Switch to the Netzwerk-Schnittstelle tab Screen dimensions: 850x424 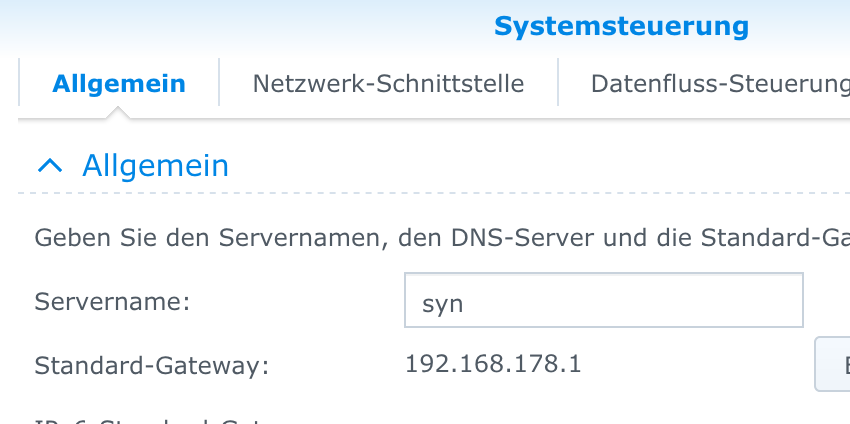tap(388, 83)
